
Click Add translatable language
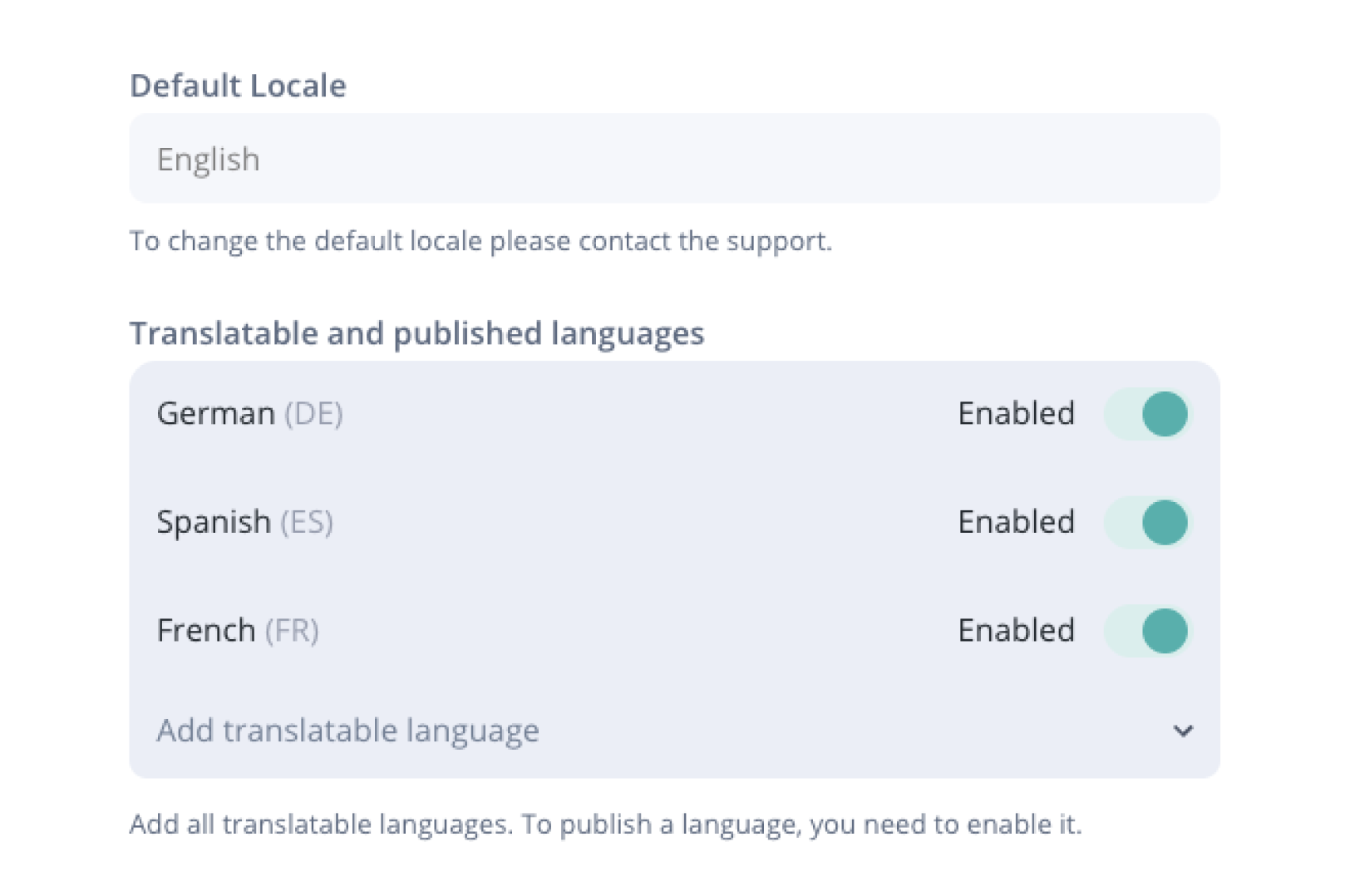click(x=347, y=731)
